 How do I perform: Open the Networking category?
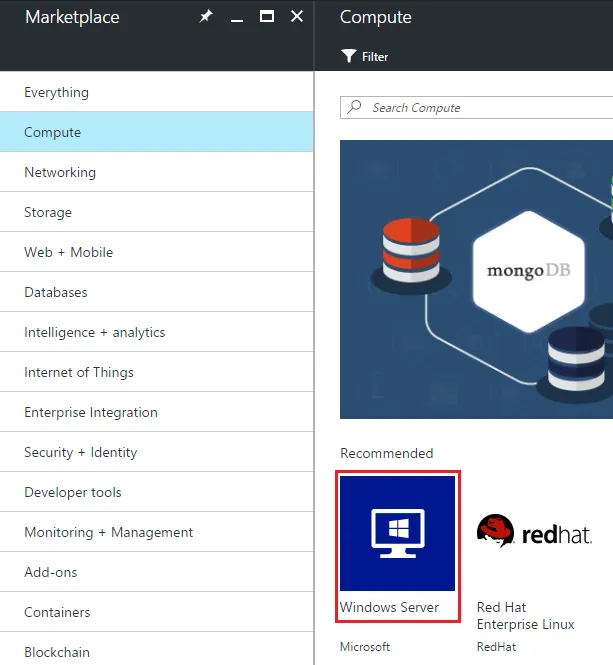(157, 172)
